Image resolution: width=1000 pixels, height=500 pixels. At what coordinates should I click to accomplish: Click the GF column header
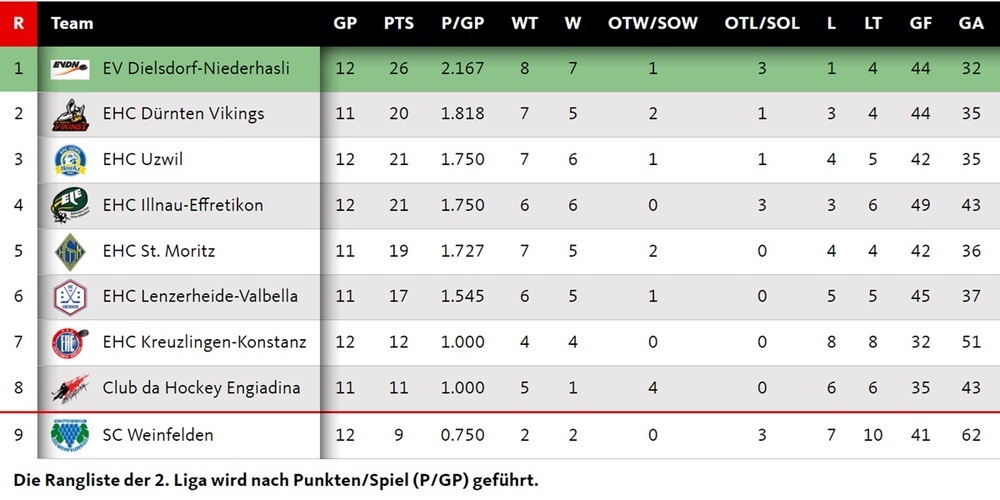click(920, 23)
